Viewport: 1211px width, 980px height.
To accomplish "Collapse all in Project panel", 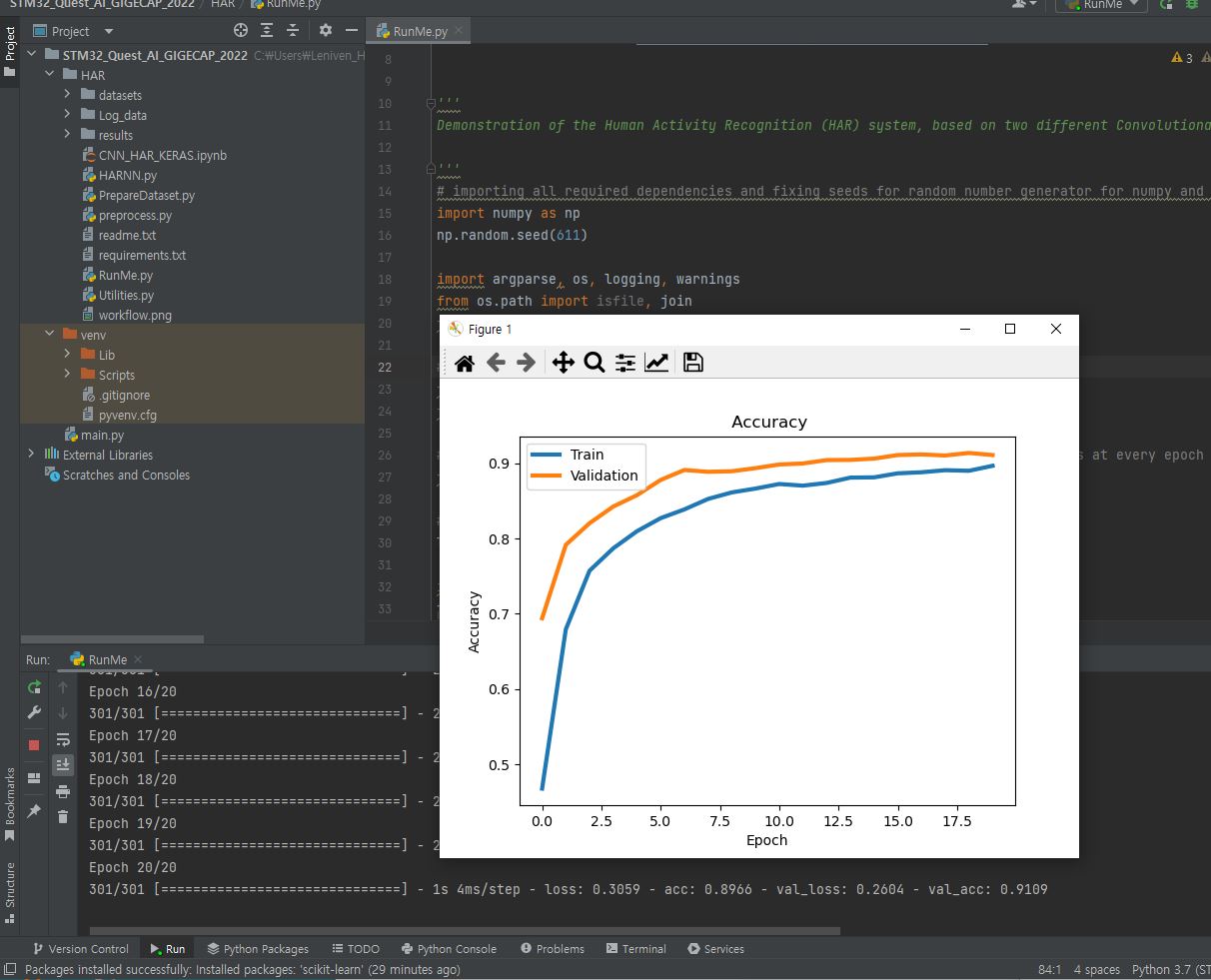I will [x=293, y=31].
